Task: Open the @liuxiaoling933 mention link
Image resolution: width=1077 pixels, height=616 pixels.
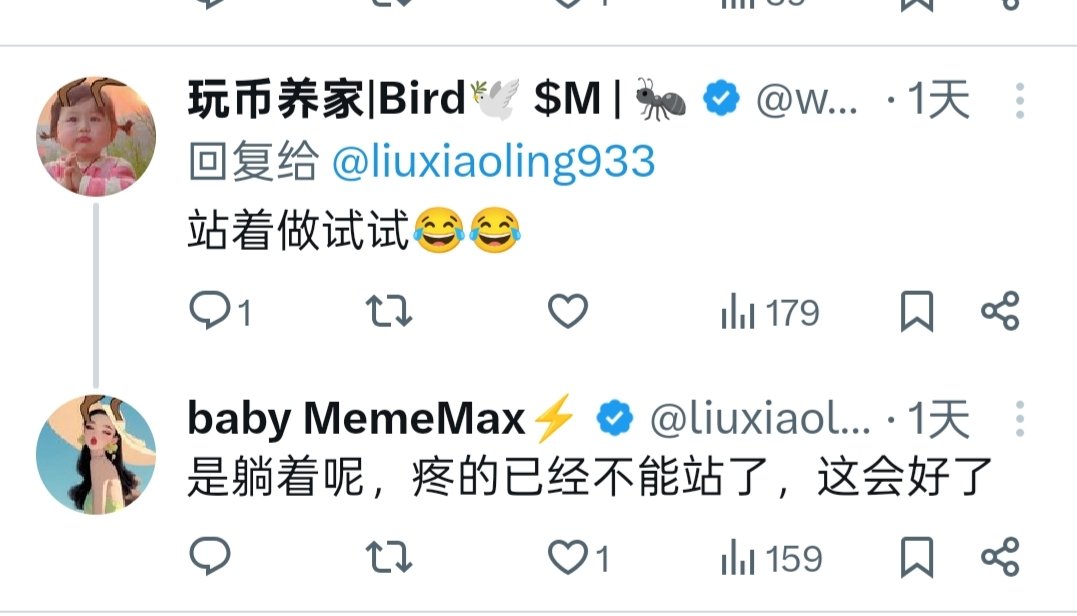Action: pos(493,162)
